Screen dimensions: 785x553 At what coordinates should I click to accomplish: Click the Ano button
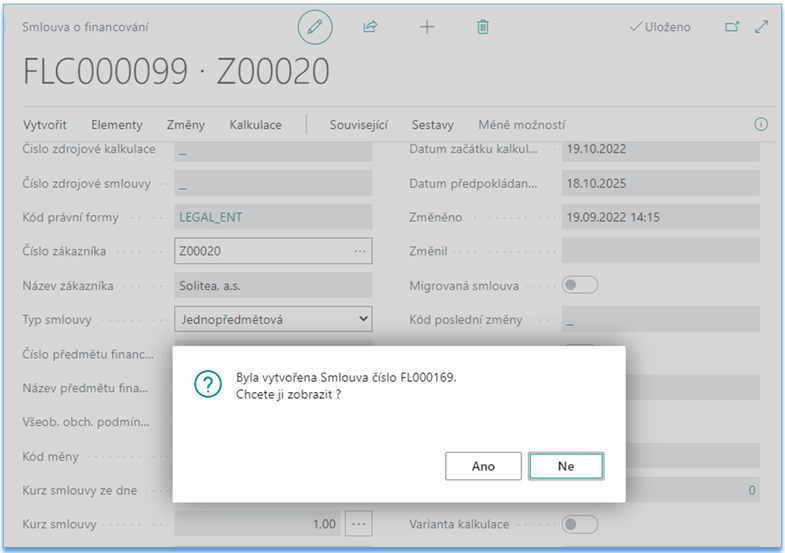[x=483, y=466]
